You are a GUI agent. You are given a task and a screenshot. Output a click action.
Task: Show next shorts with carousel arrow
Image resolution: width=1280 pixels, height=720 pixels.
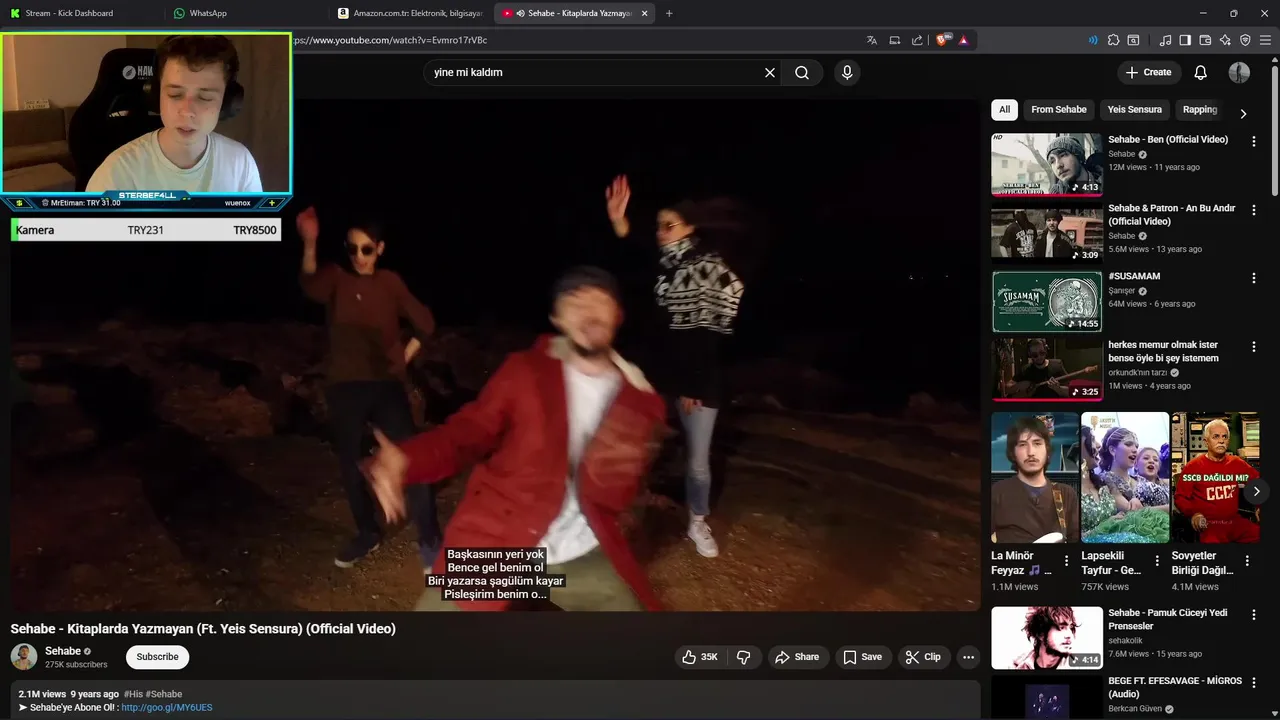click(1256, 491)
